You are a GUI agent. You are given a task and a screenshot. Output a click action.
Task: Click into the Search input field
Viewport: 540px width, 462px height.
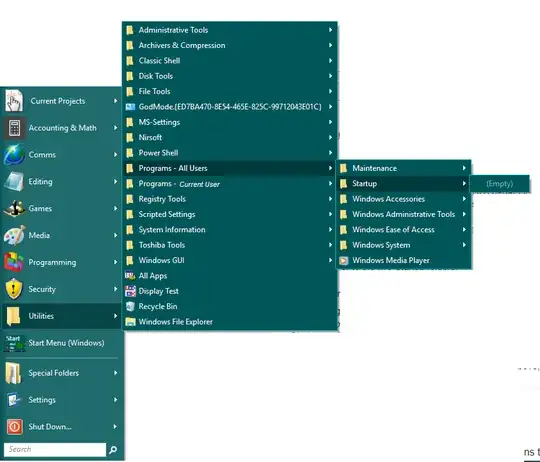click(x=55, y=450)
